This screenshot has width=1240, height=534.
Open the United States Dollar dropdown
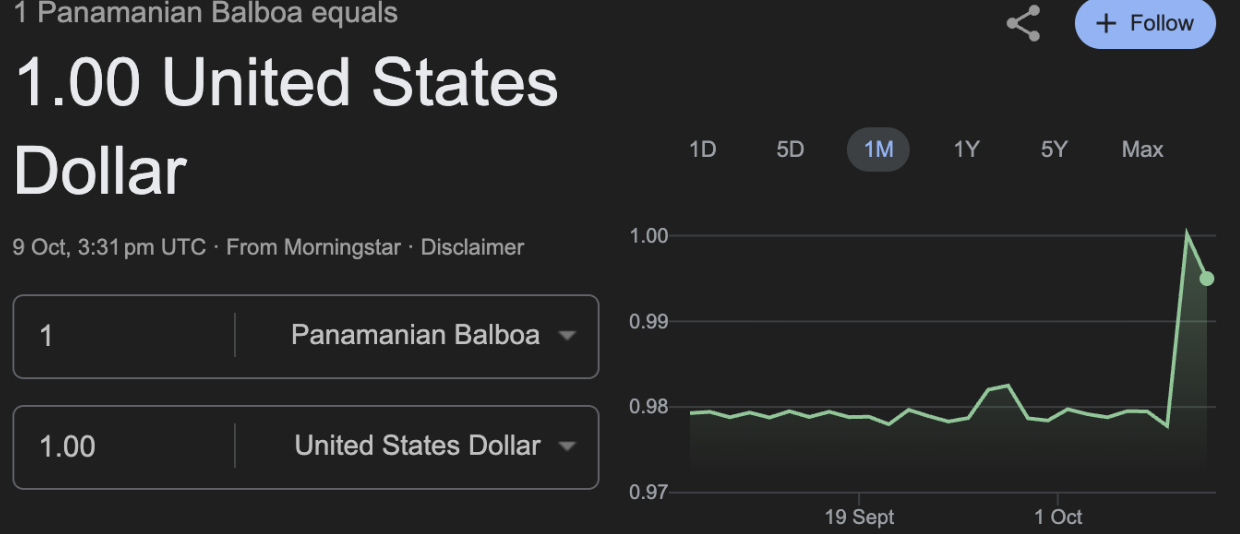click(x=430, y=446)
